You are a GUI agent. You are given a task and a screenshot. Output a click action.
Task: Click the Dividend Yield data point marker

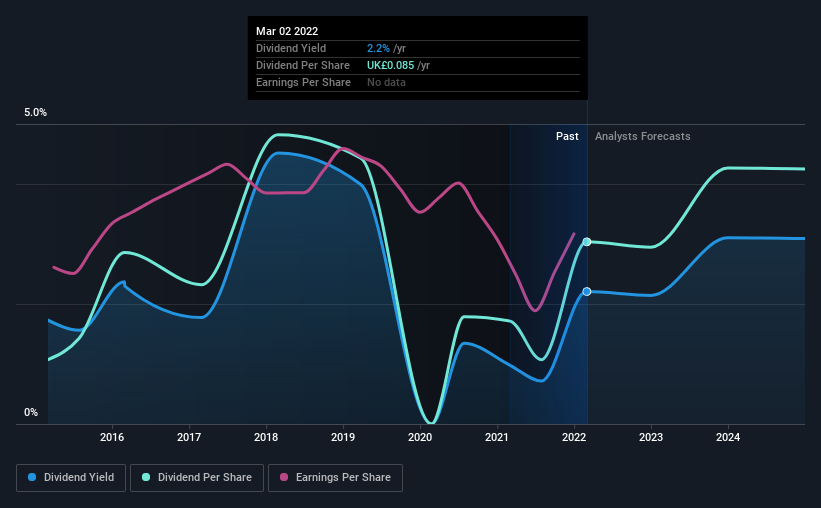(587, 291)
